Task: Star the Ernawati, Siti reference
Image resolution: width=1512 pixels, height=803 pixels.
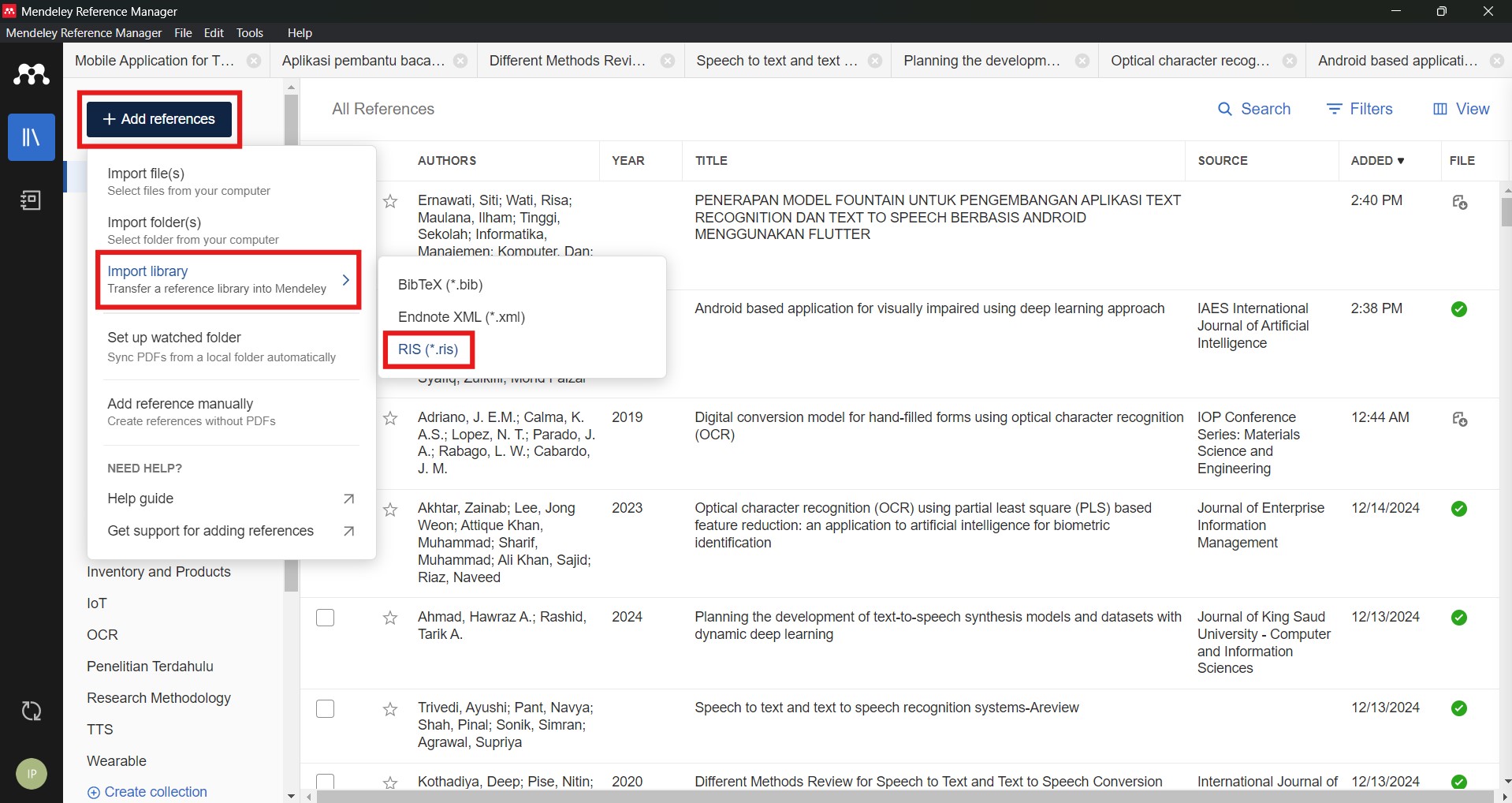Action: tap(390, 201)
